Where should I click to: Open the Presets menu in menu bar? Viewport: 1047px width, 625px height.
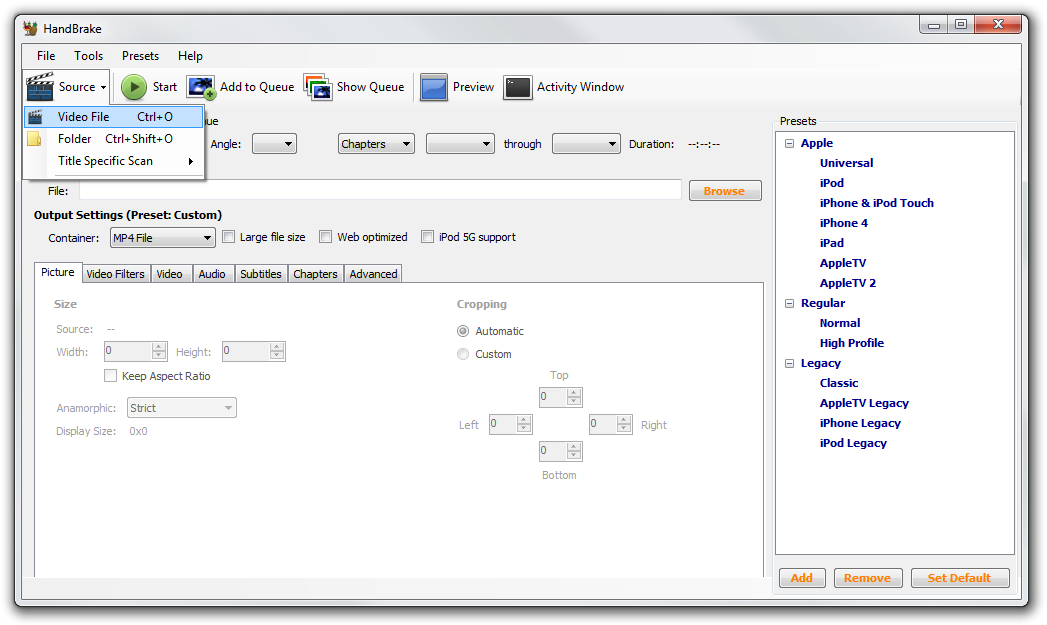140,56
